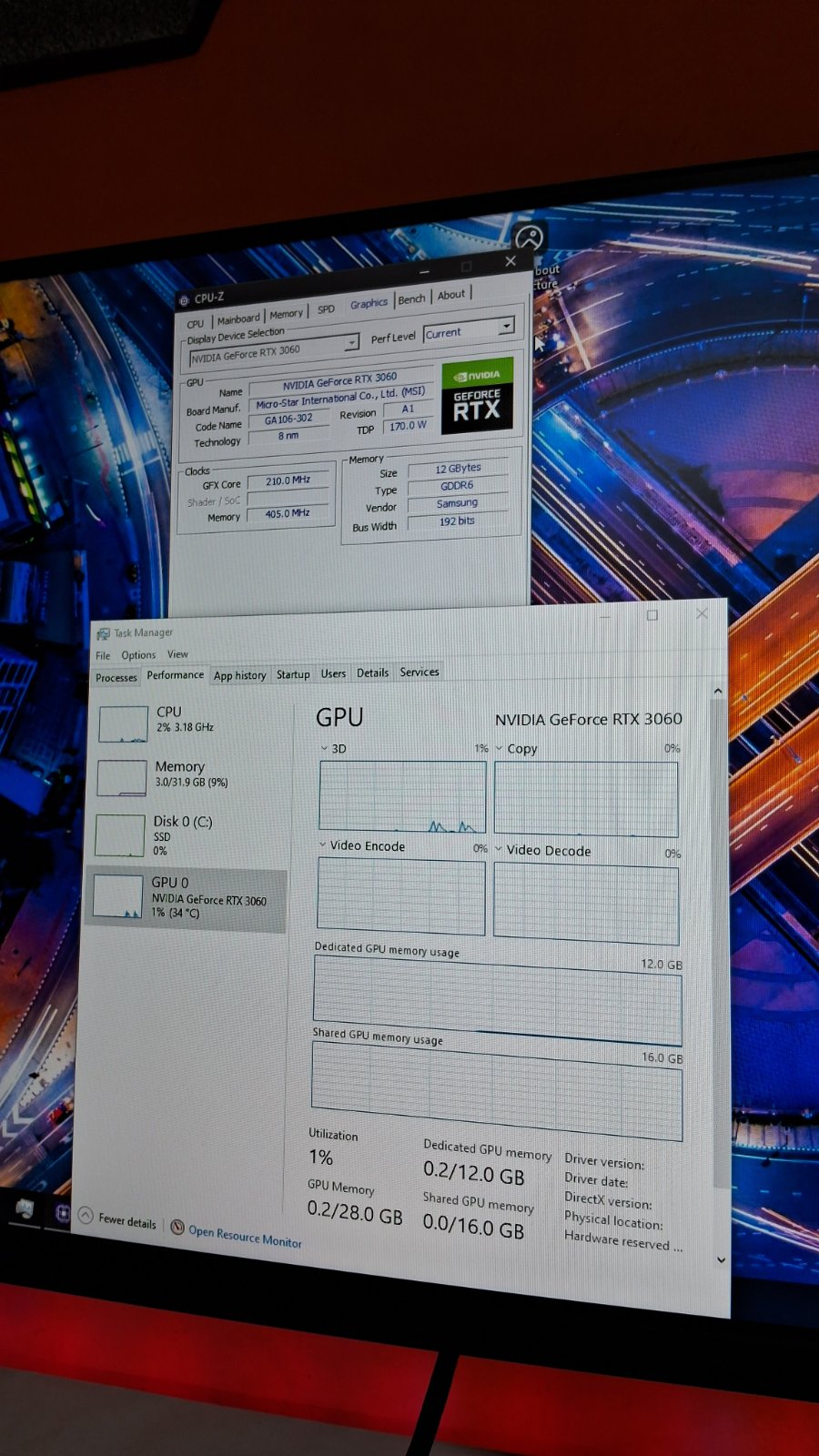Click the Technology field showing 8 nm

[x=288, y=436]
